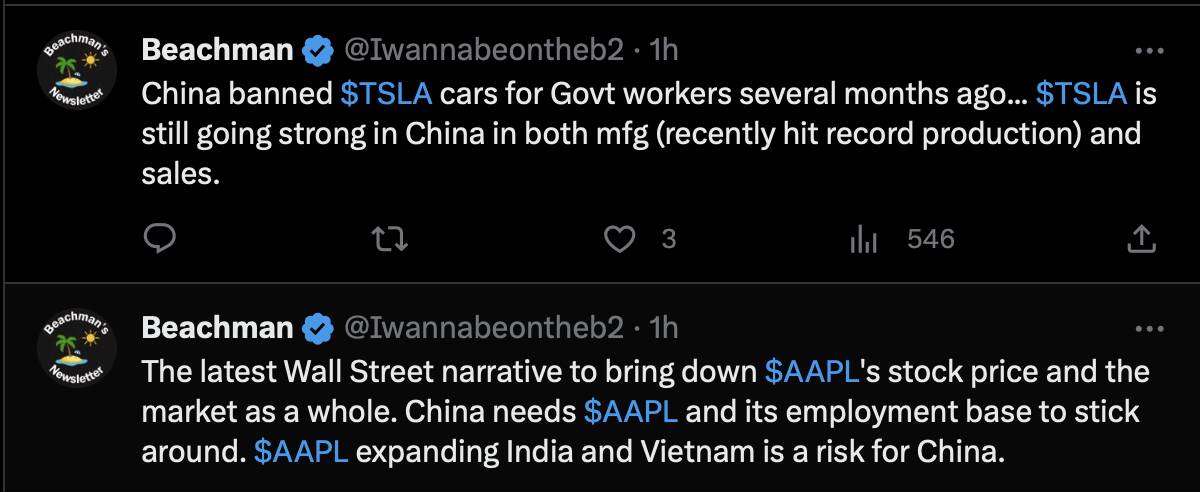Open @Iwannabeontheb2 handle on first tweet
This screenshot has height=492, width=1200.
click(484, 48)
